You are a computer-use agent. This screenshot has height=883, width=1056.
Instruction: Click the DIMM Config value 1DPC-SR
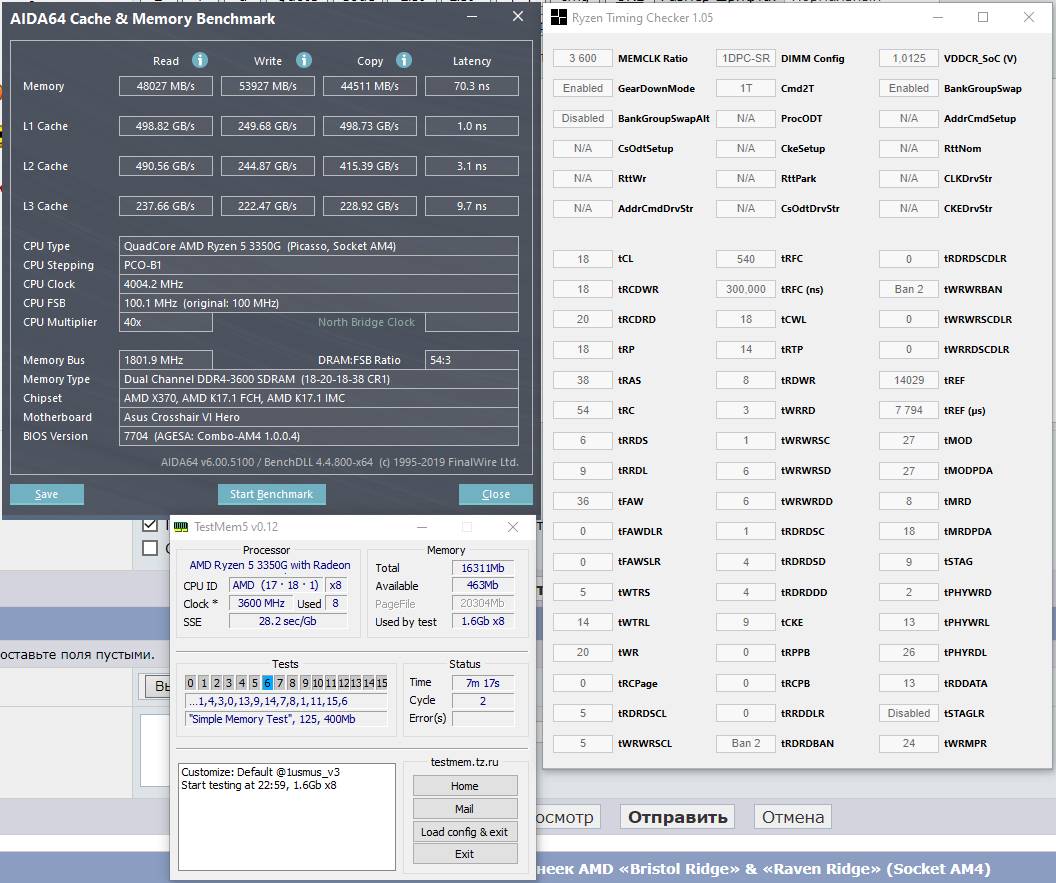[x=746, y=58]
